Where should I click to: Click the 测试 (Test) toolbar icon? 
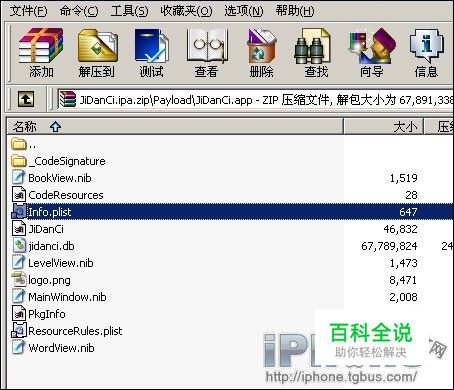(x=151, y=46)
